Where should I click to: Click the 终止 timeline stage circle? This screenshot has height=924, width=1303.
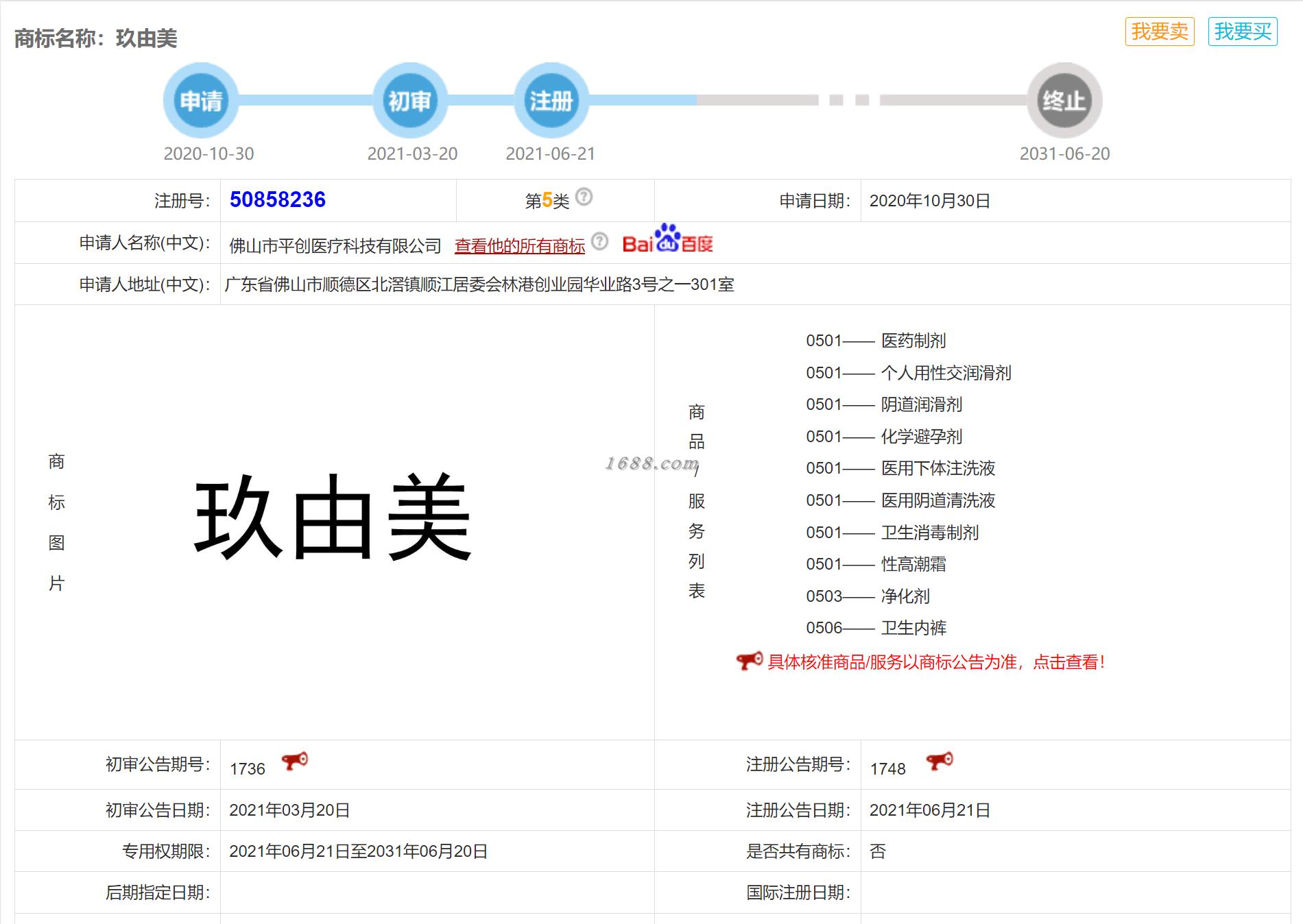click(1064, 101)
